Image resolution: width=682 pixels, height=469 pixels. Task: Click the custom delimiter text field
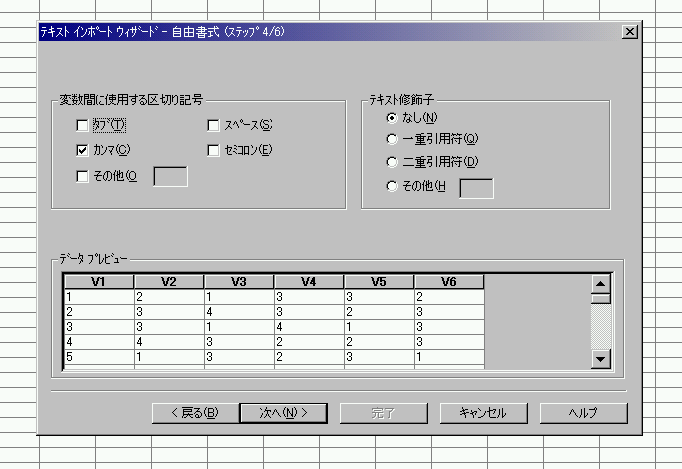click(x=170, y=177)
